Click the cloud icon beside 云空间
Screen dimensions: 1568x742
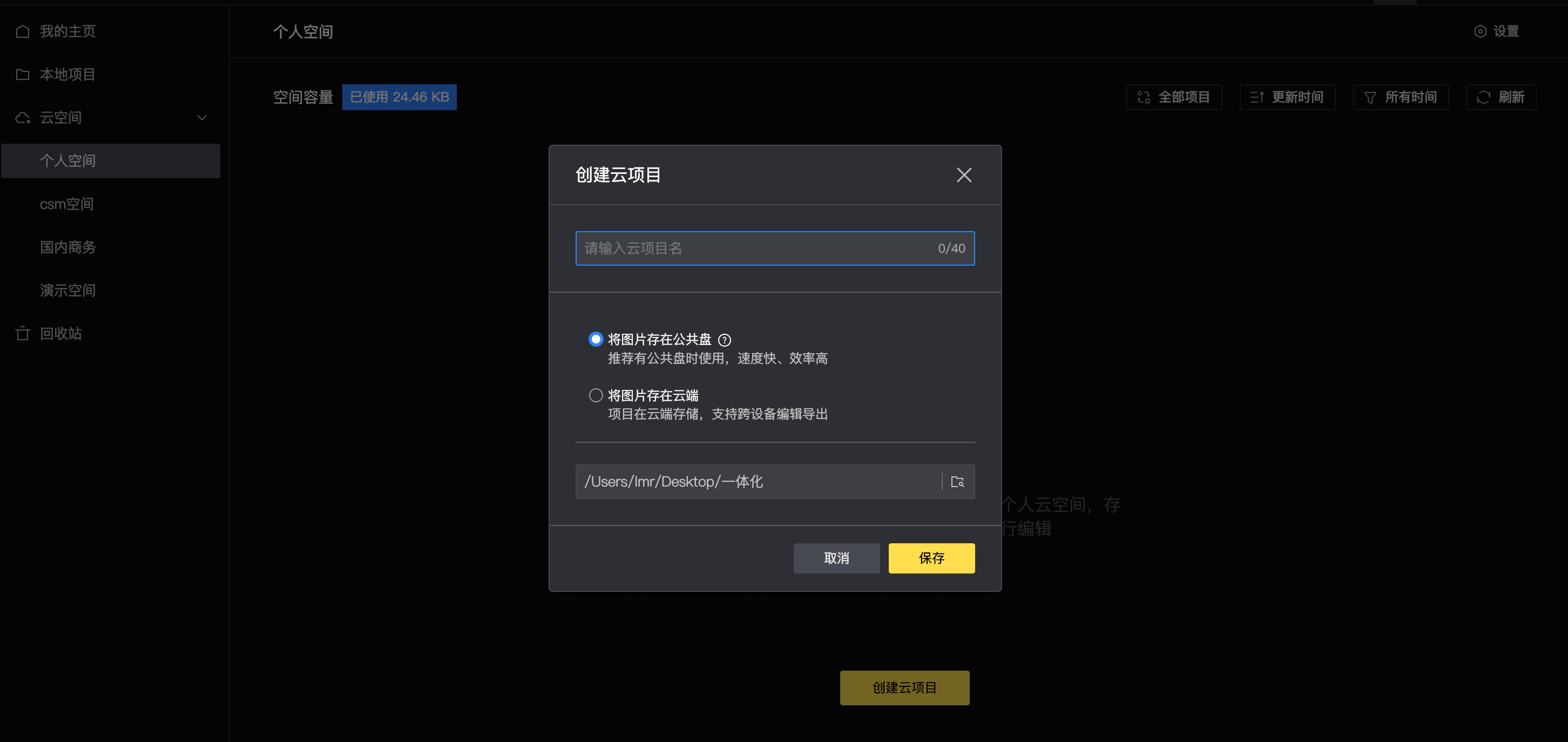tap(23, 118)
